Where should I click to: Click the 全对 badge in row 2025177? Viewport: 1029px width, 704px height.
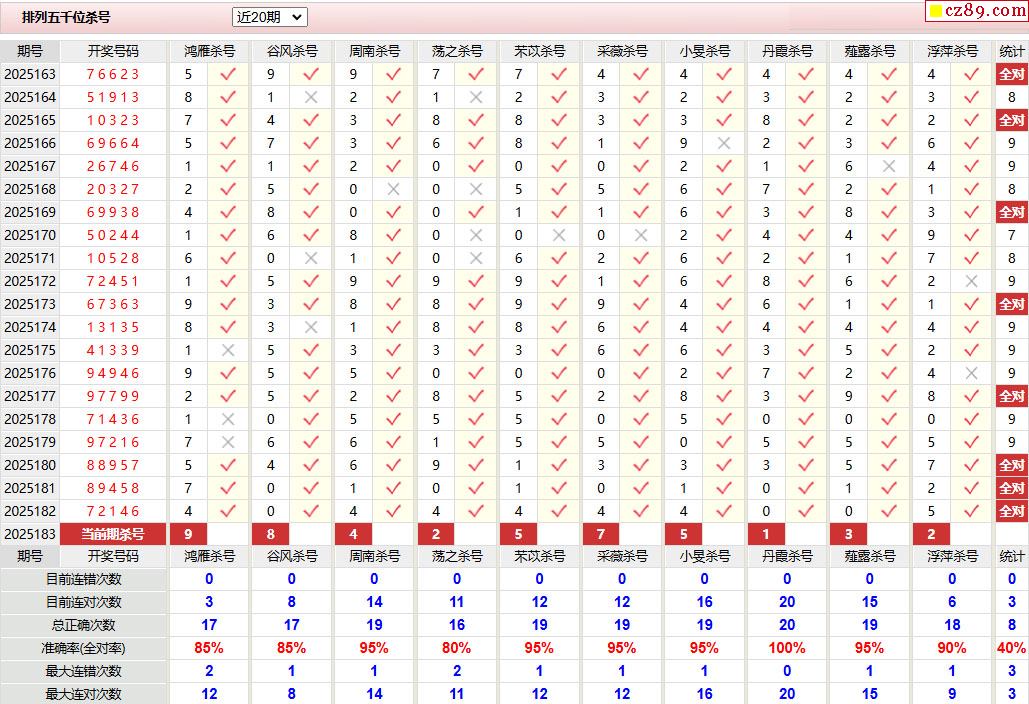1011,396
